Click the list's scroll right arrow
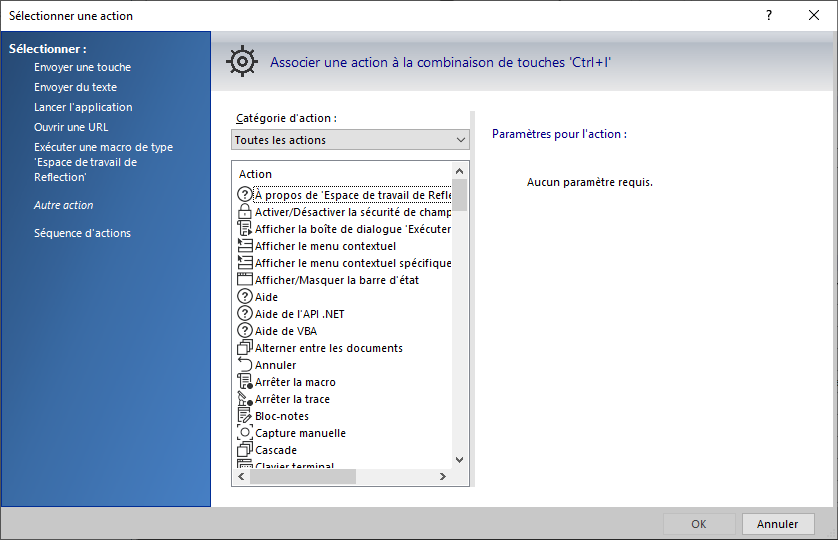 (x=443, y=476)
